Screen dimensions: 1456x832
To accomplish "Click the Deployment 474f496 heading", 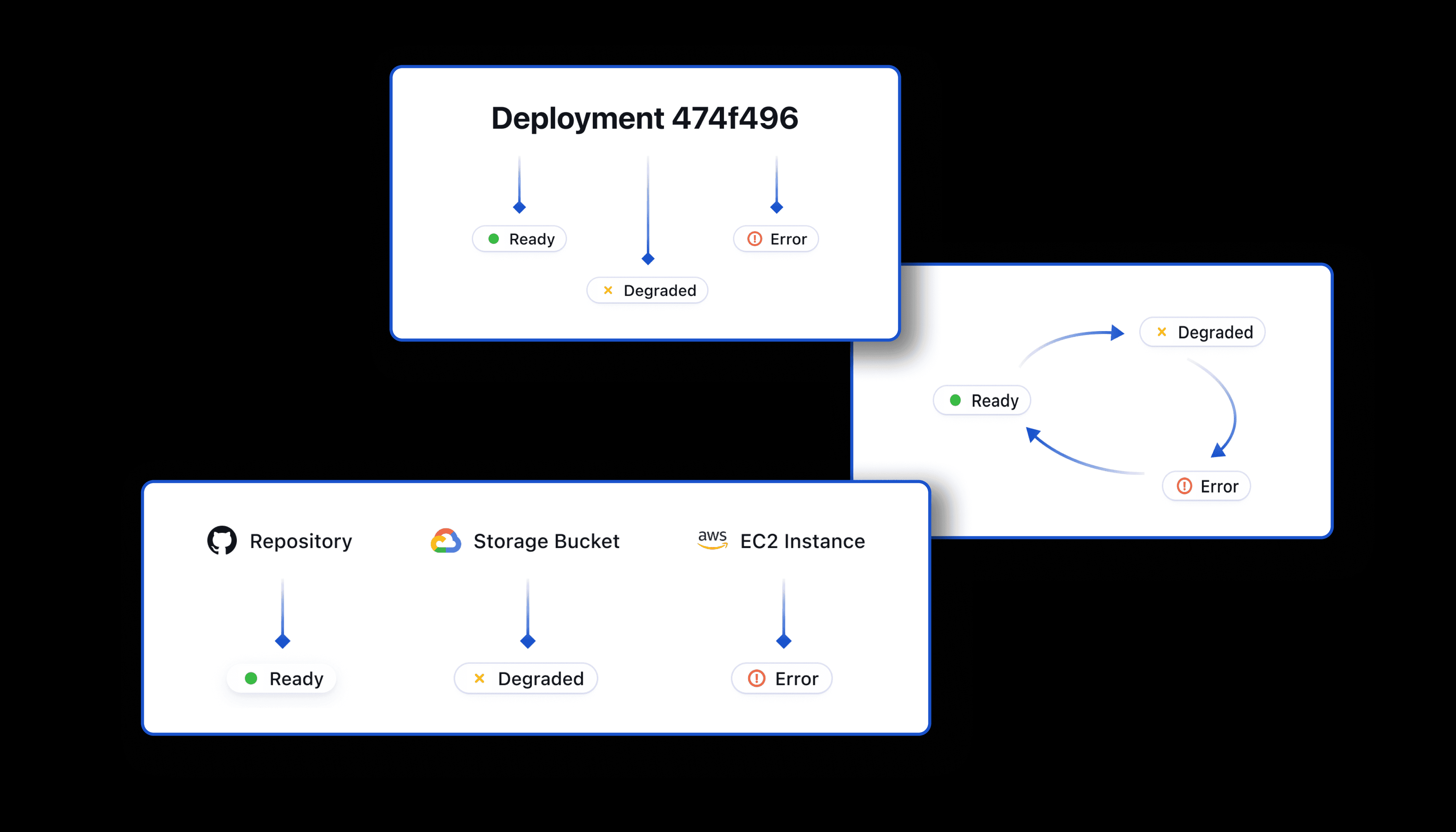I will pos(644,118).
